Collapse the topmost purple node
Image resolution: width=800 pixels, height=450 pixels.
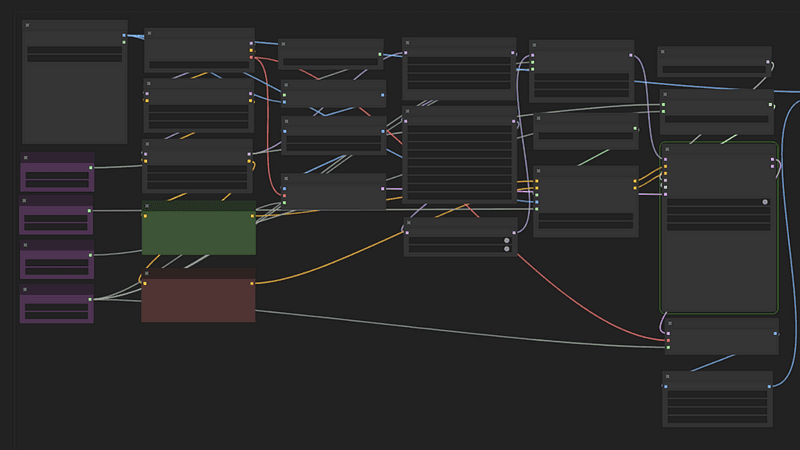(x=26, y=158)
